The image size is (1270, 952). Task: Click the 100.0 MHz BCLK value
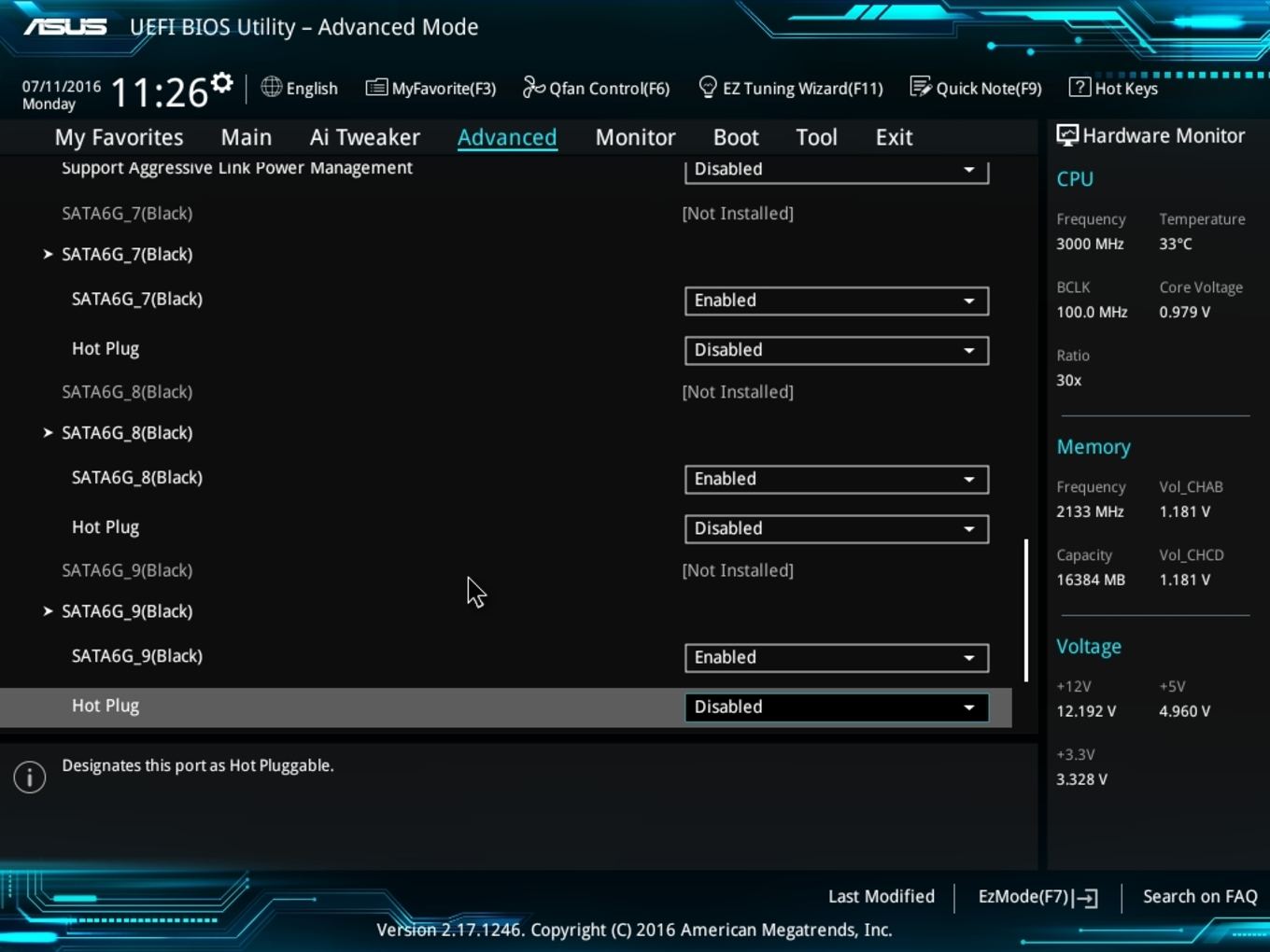tap(1092, 312)
